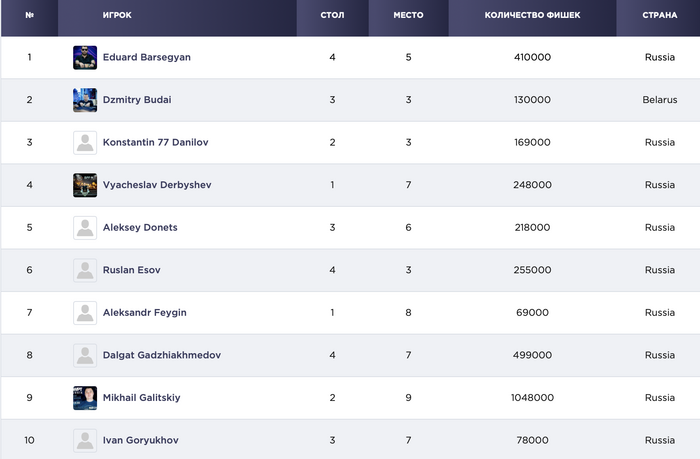
Task: Sort by КОЛИЧЕСТВО ФИШЕК column header
Action: (x=532, y=16)
